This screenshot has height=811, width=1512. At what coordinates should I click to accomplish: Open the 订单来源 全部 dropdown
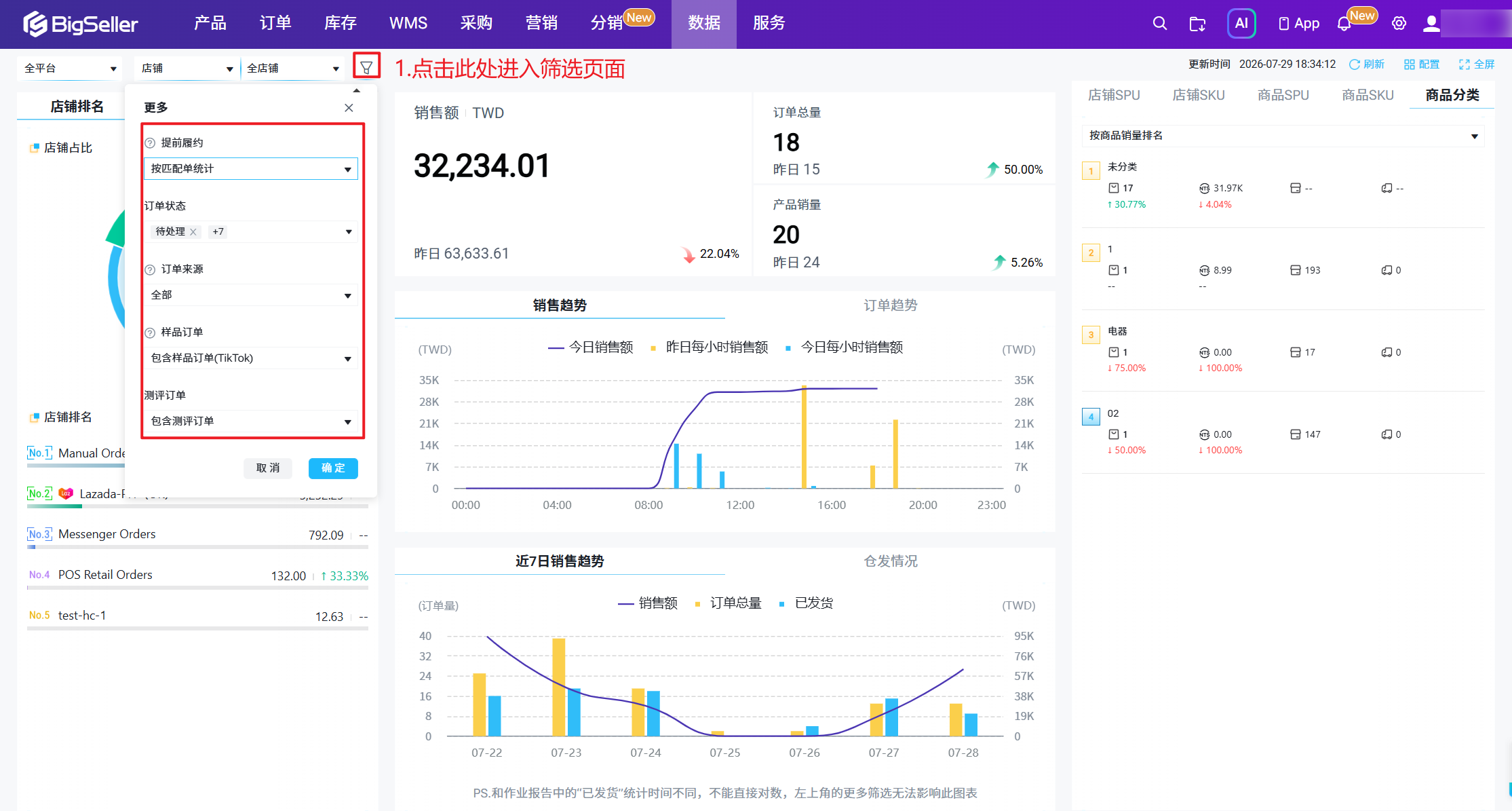250,295
